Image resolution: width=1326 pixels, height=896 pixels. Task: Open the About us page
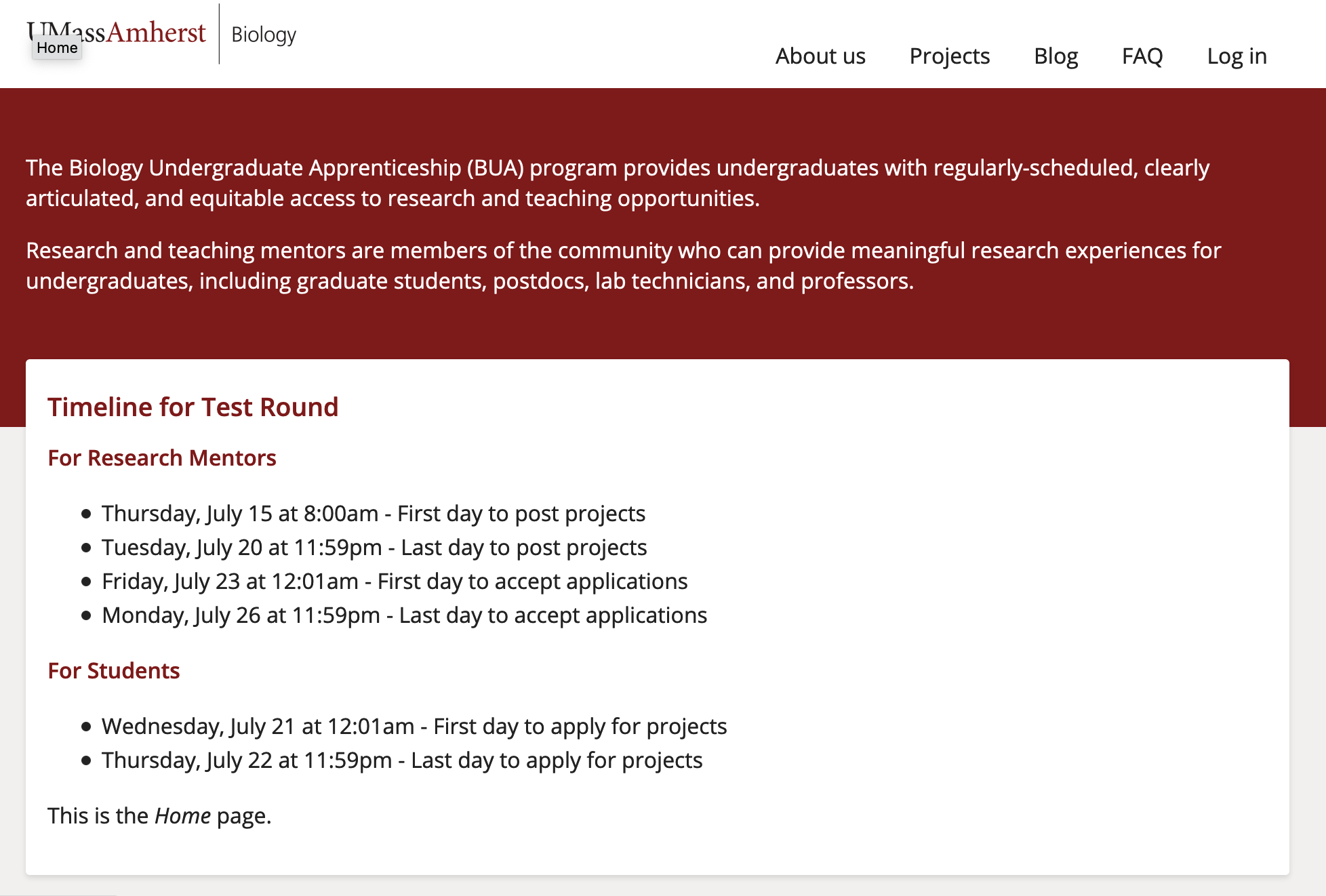click(x=820, y=56)
